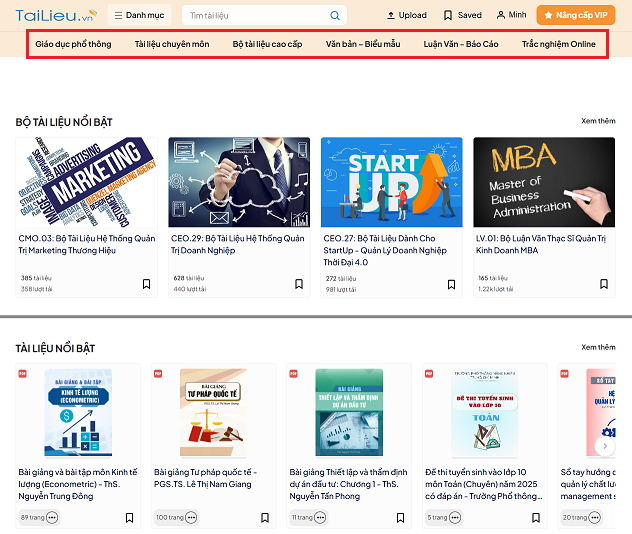Click the 272 tài liệu count text

pyautogui.click(x=341, y=278)
